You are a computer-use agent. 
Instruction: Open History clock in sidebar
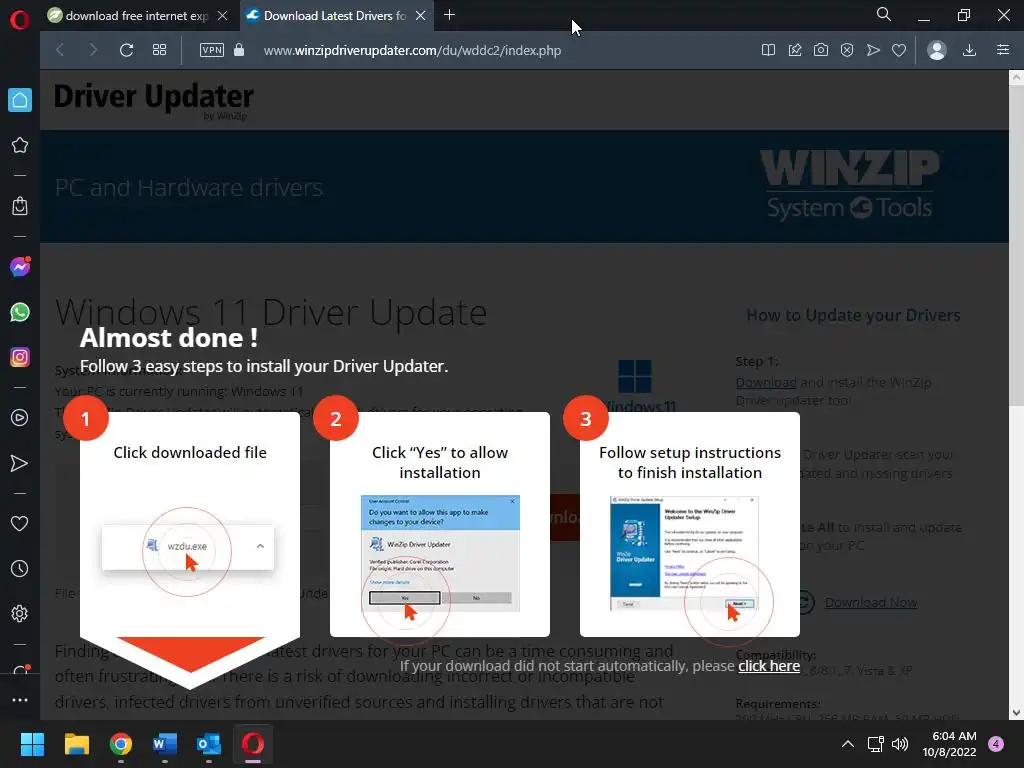20,569
